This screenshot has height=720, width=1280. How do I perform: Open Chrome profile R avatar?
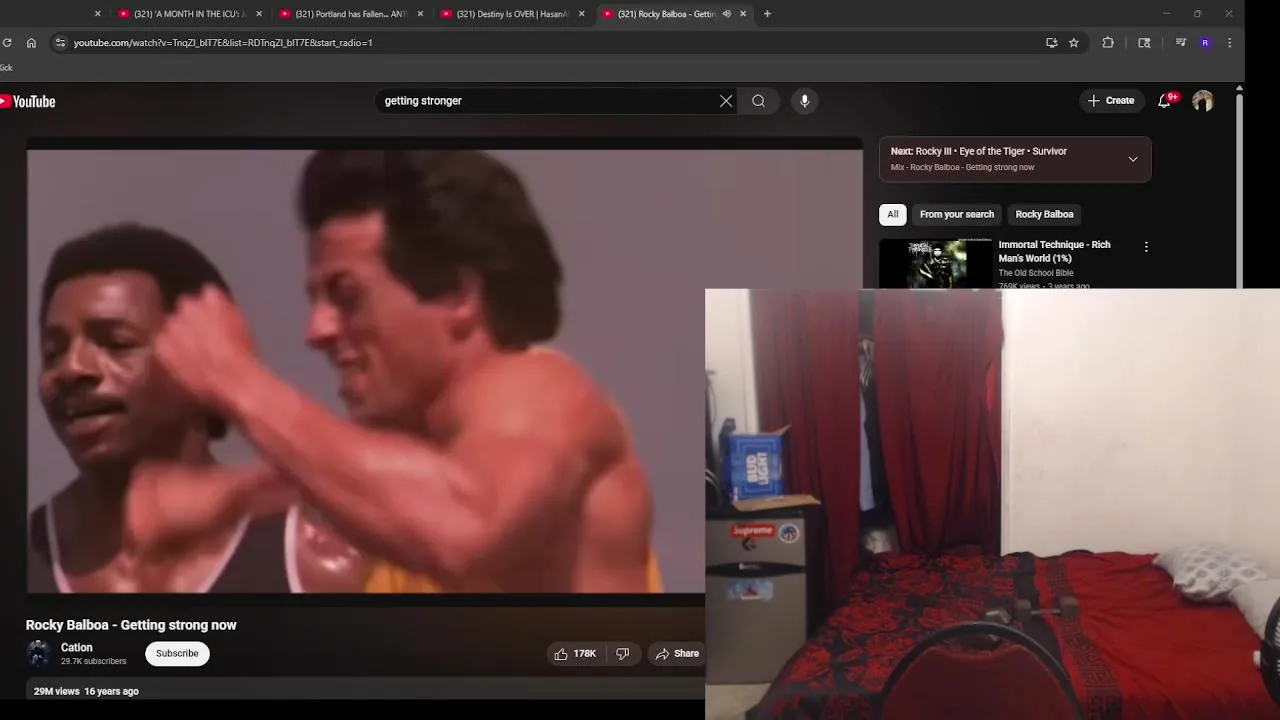[x=1205, y=43]
